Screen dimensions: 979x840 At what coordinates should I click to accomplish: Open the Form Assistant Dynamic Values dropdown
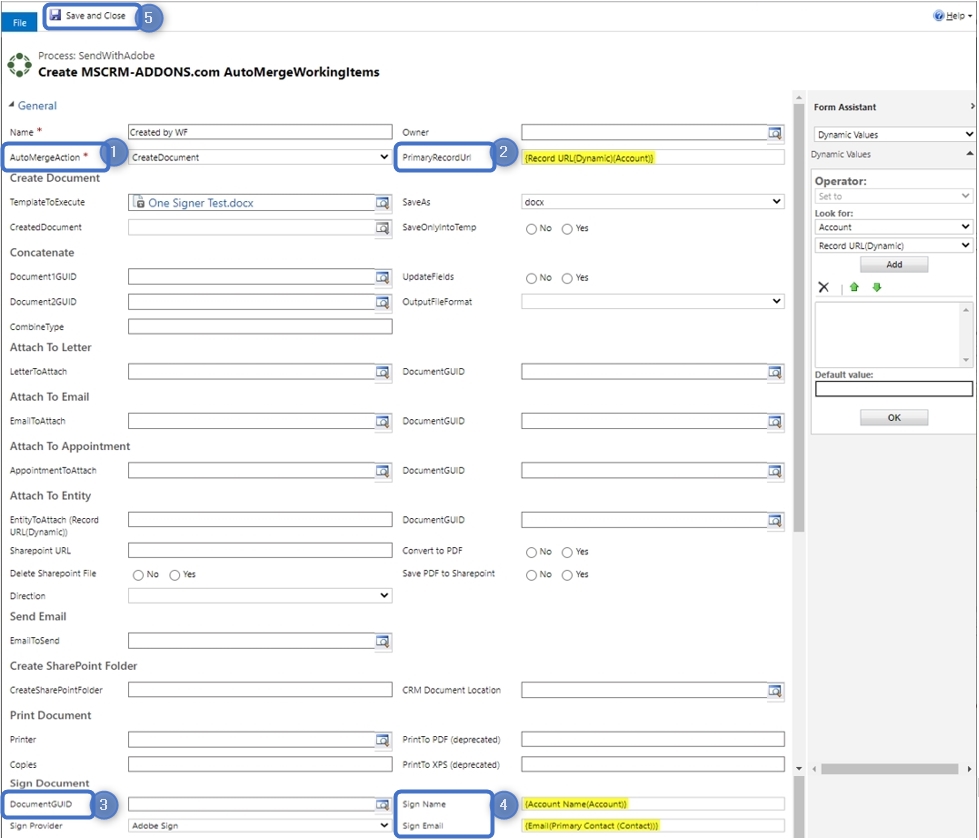point(894,134)
